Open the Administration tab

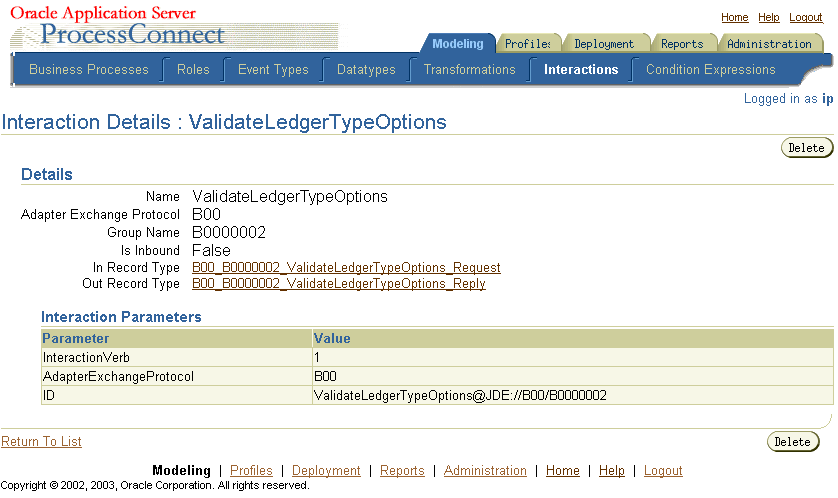(769, 44)
